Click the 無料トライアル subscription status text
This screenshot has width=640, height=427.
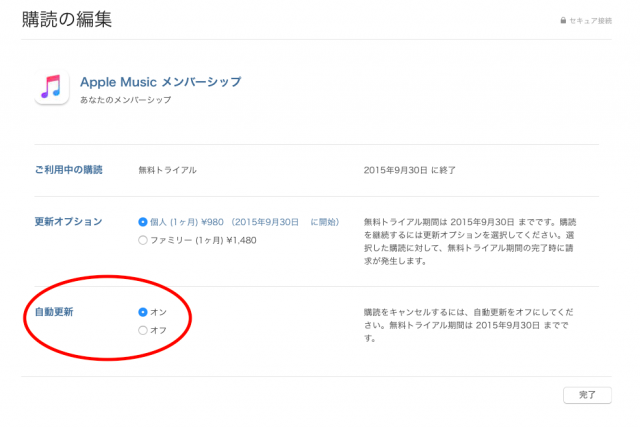pyautogui.click(x=168, y=170)
